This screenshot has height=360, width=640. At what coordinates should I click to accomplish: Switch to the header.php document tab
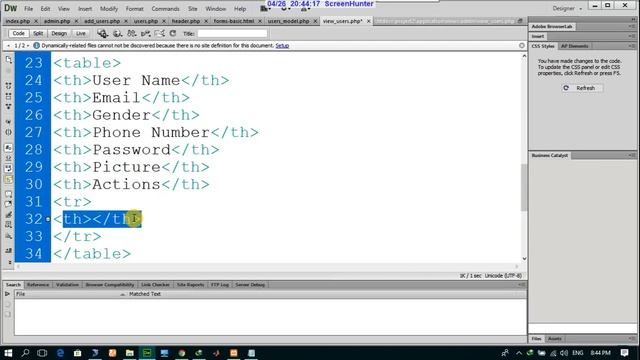pyautogui.click(x=186, y=21)
